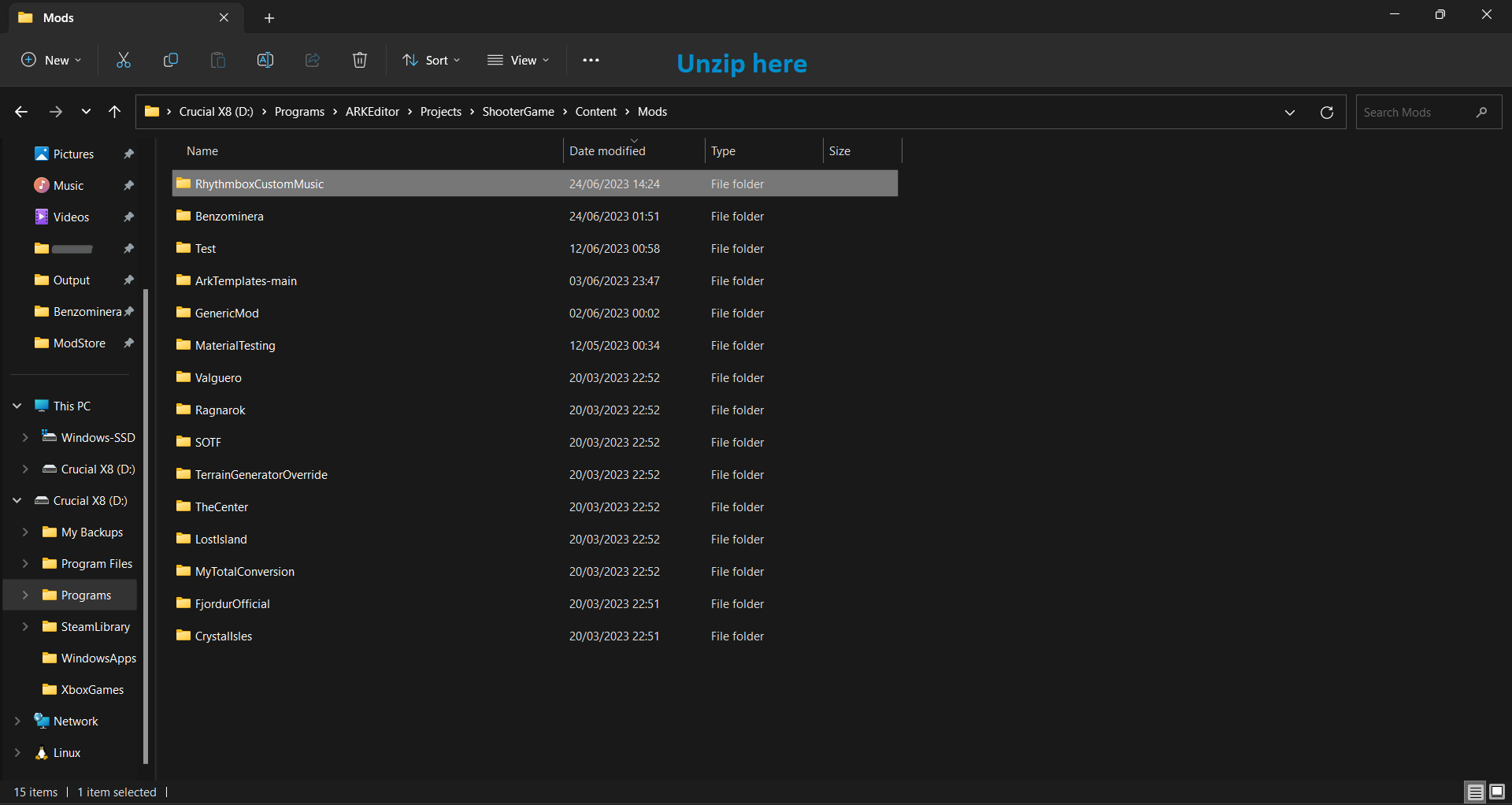Select the CrystalIsles folder
The width and height of the screenshot is (1512, 805).
coord(535,636)
